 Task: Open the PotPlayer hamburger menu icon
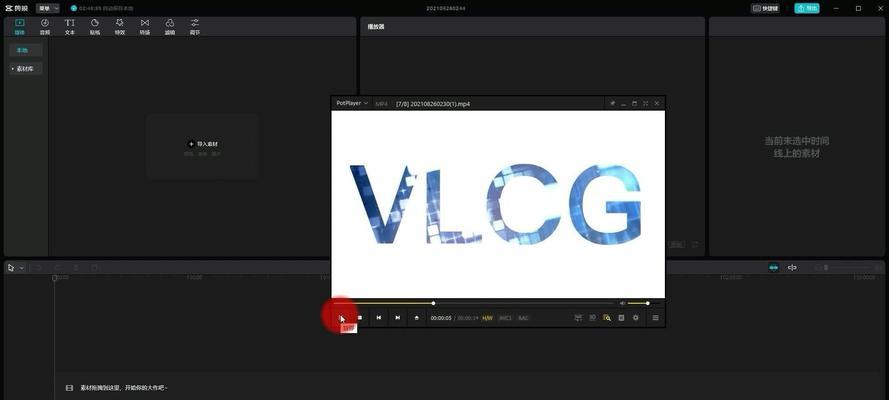[x=655, y=318]
